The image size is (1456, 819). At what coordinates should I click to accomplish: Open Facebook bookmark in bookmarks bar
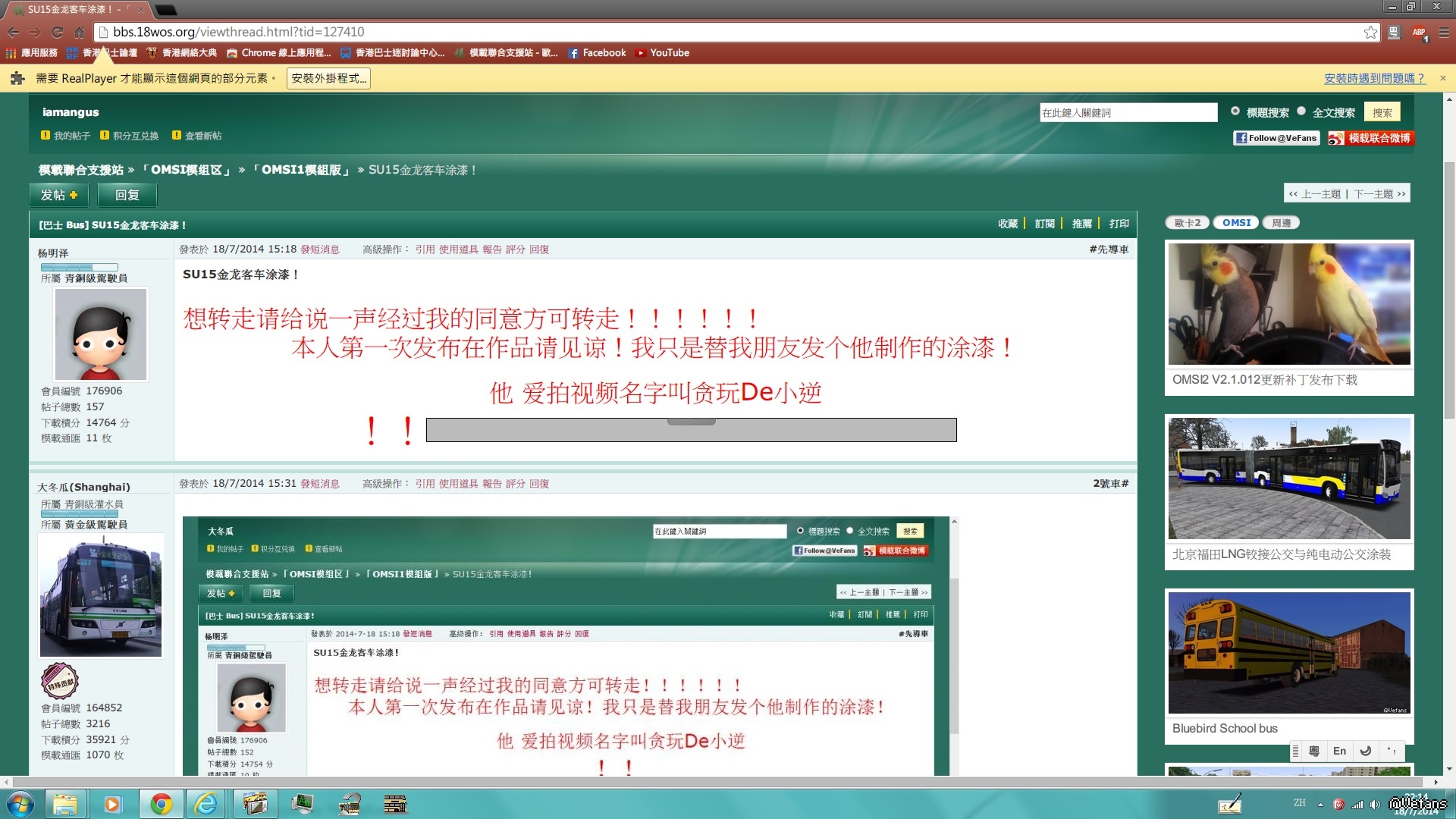tap(597, 53)
